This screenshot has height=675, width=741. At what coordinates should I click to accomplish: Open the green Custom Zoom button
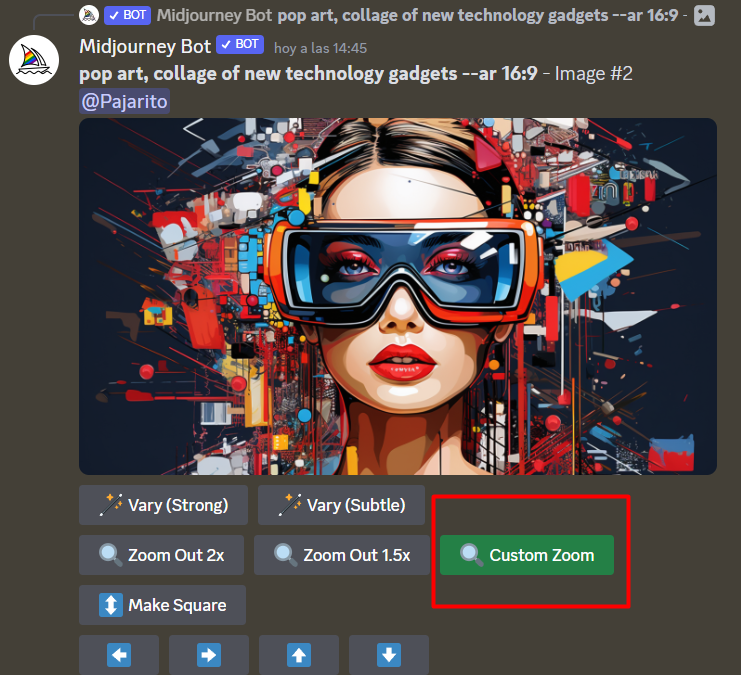[x=526, y=555]
